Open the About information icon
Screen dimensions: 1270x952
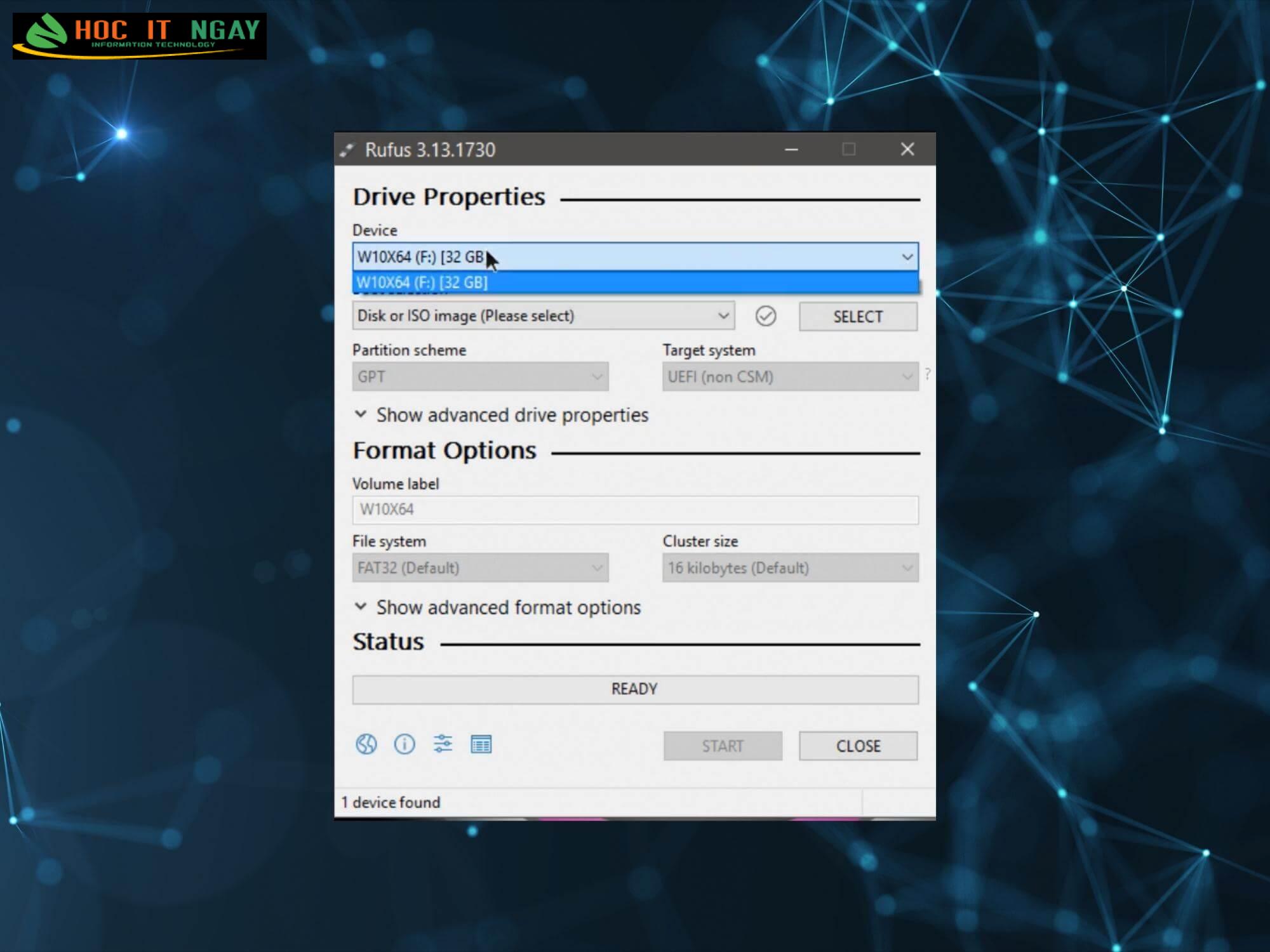tap(404, 744)
